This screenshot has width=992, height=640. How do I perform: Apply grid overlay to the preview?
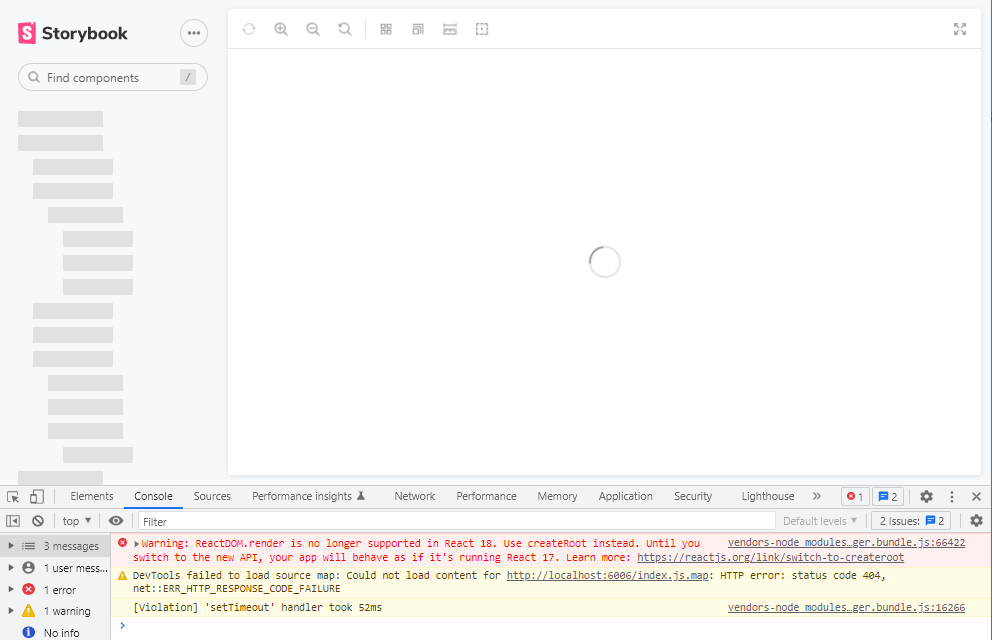[385, 29]
